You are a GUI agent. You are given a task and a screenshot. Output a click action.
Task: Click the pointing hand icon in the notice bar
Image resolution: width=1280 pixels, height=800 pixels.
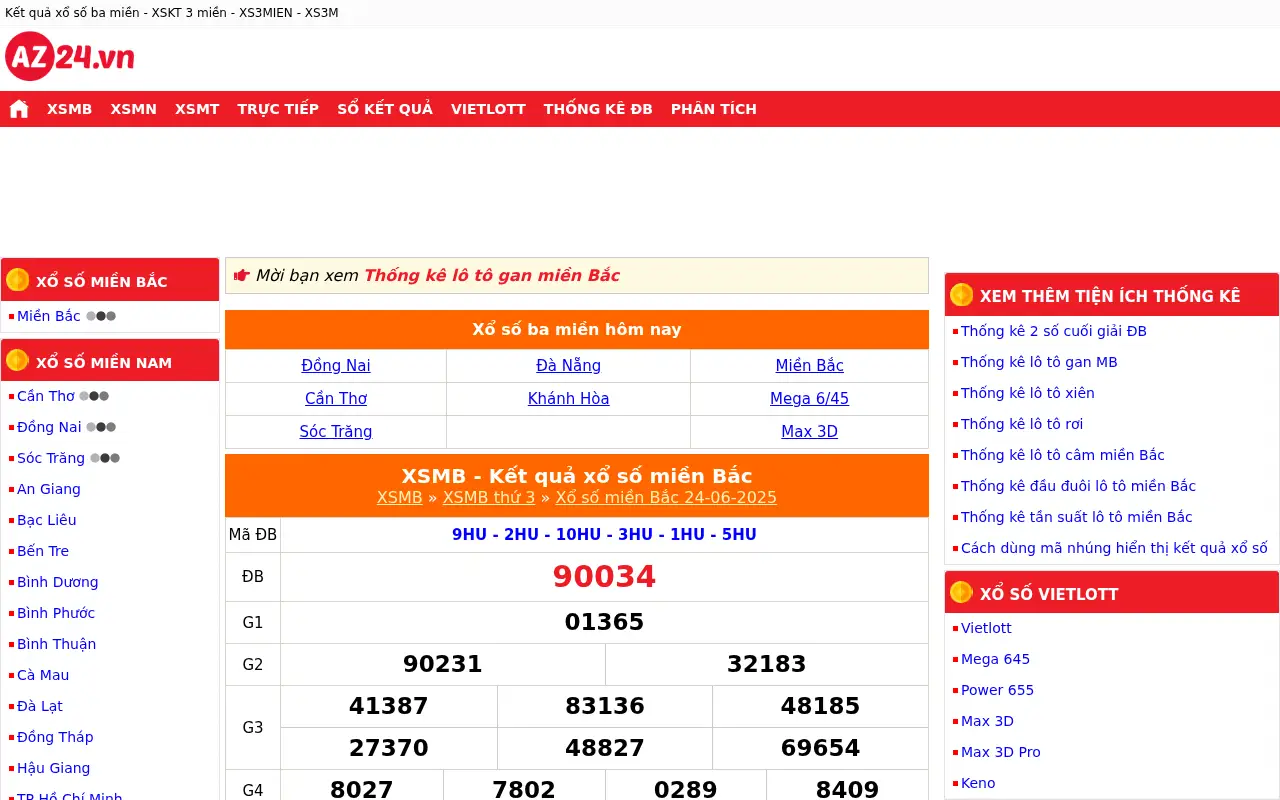click(241, 276)
